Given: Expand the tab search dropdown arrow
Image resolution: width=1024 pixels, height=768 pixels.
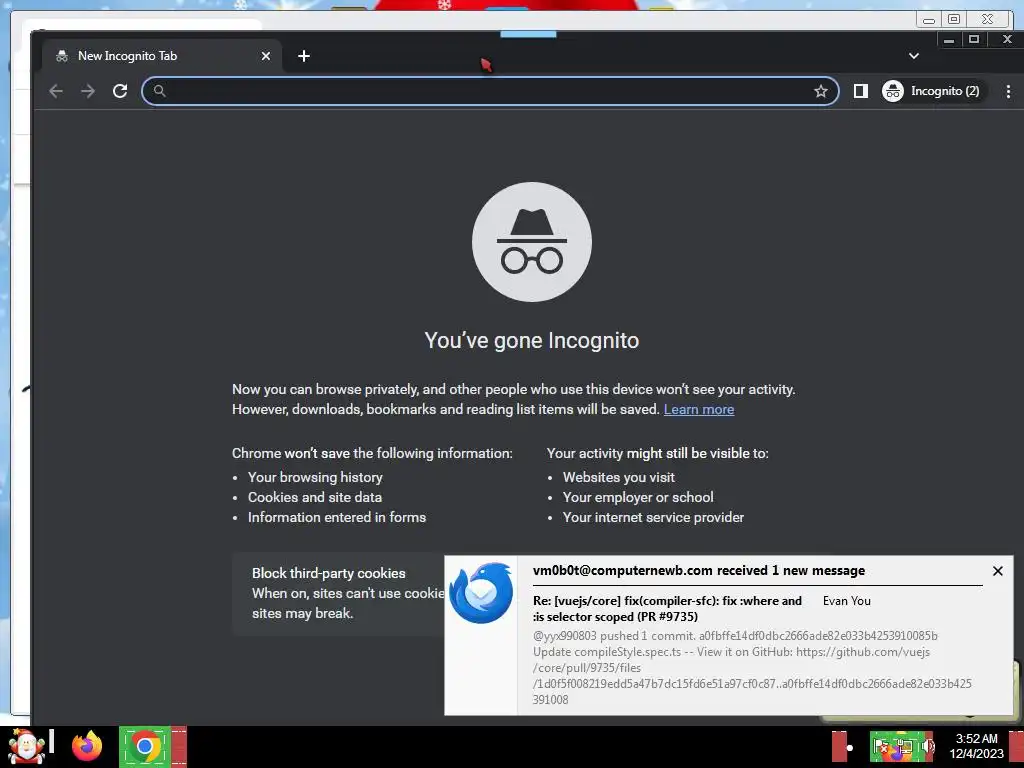Looking at the screenshot, I should tap(914, 56).
